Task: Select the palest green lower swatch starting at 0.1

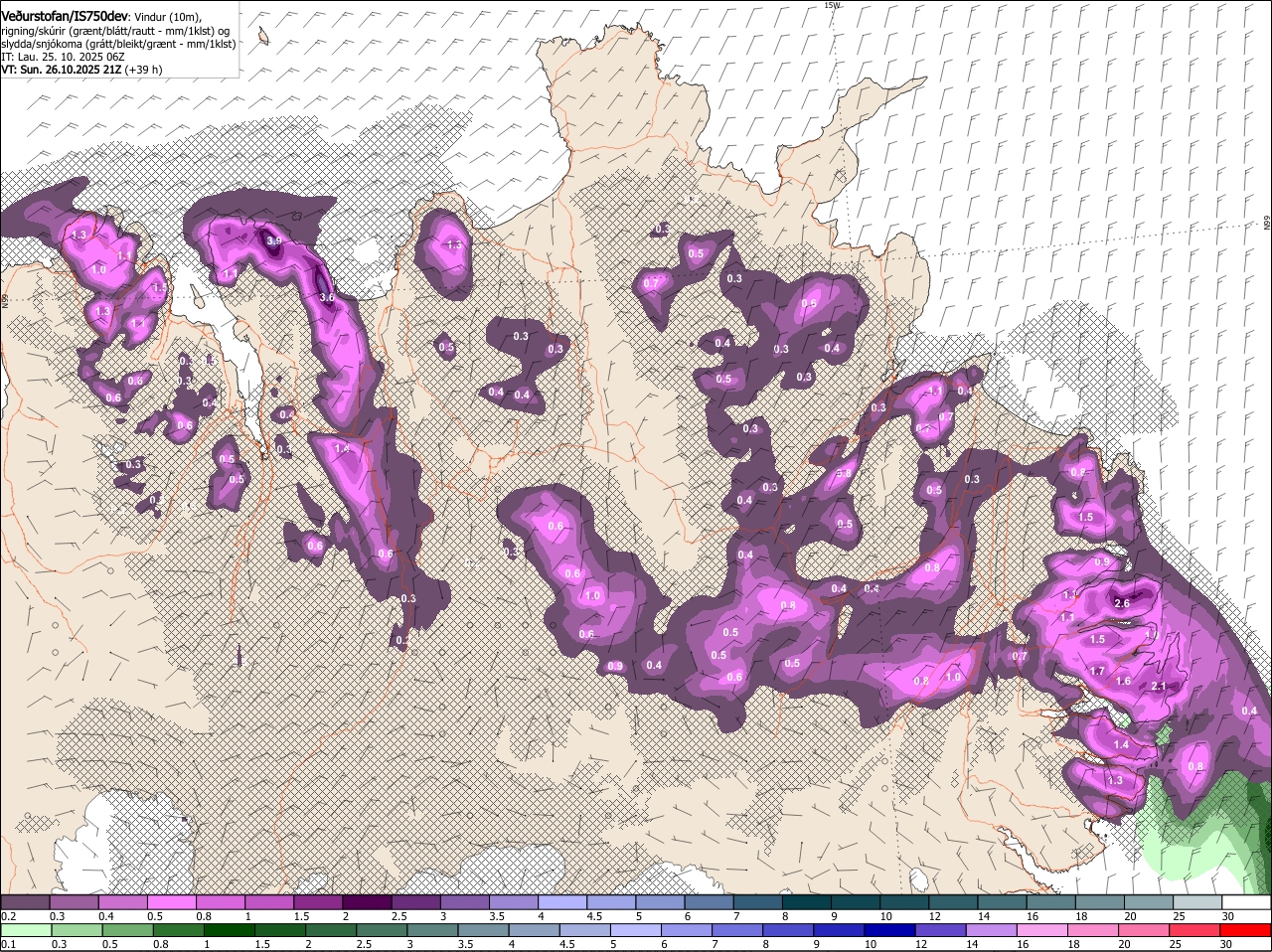Action: (25, 931)
